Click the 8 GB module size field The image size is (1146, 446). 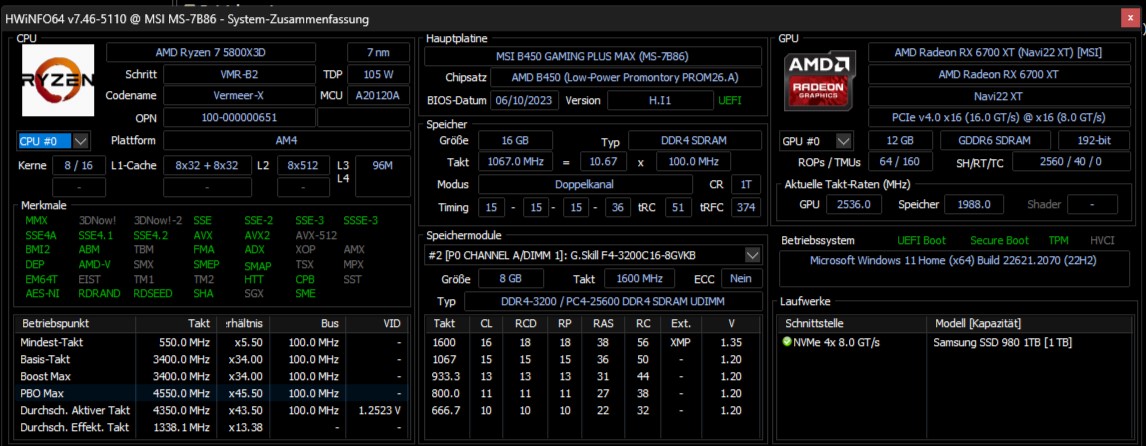(511, 279)
